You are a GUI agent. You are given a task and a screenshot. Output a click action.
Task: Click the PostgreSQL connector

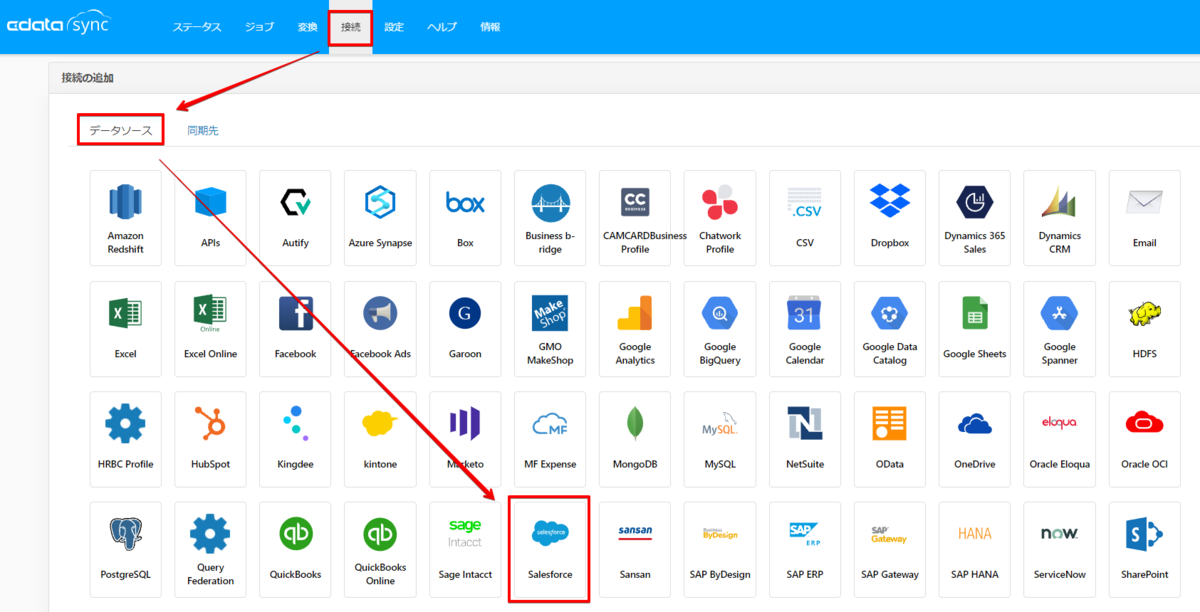click(x=126, y=550)
